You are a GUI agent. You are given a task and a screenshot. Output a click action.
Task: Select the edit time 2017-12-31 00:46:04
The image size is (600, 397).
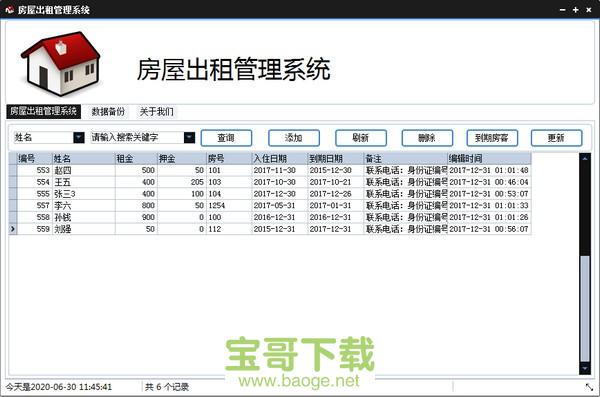click(489, 182)
